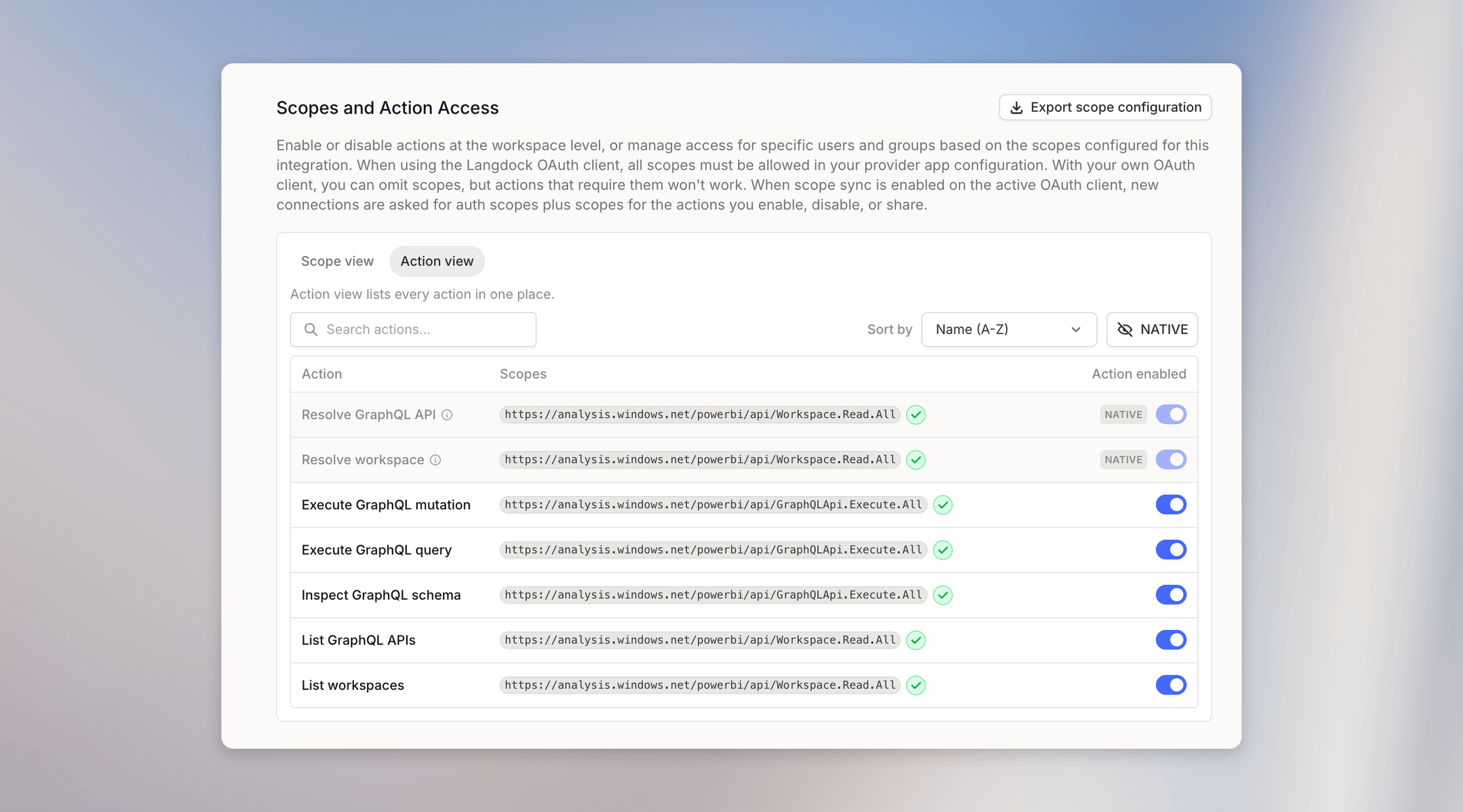The image size is (1463, 812).
Task: Click GraphQLApi.Execute.All scope of Inspect GraphQL schema
Action: [713, 595]
